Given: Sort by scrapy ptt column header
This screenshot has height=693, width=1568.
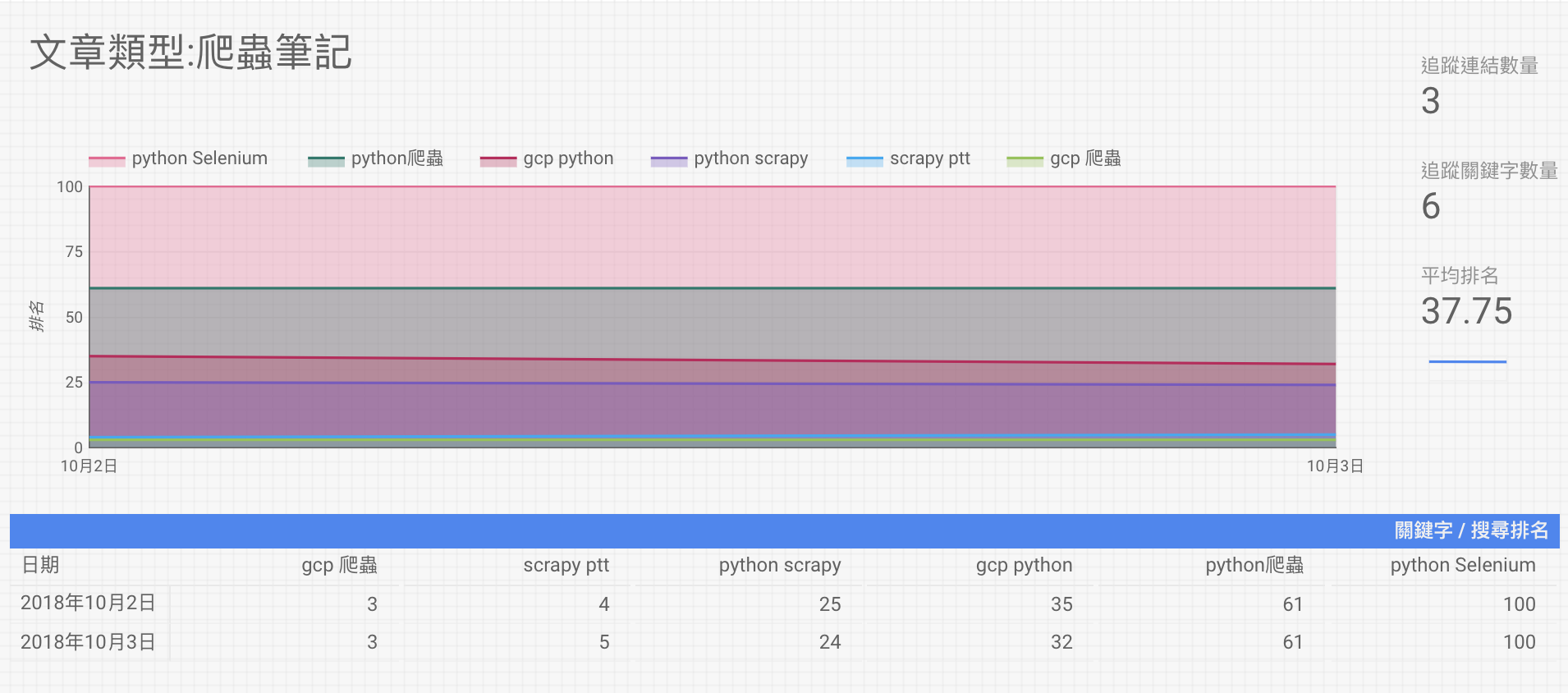Looking at the screenshot, I should point(566,565).
